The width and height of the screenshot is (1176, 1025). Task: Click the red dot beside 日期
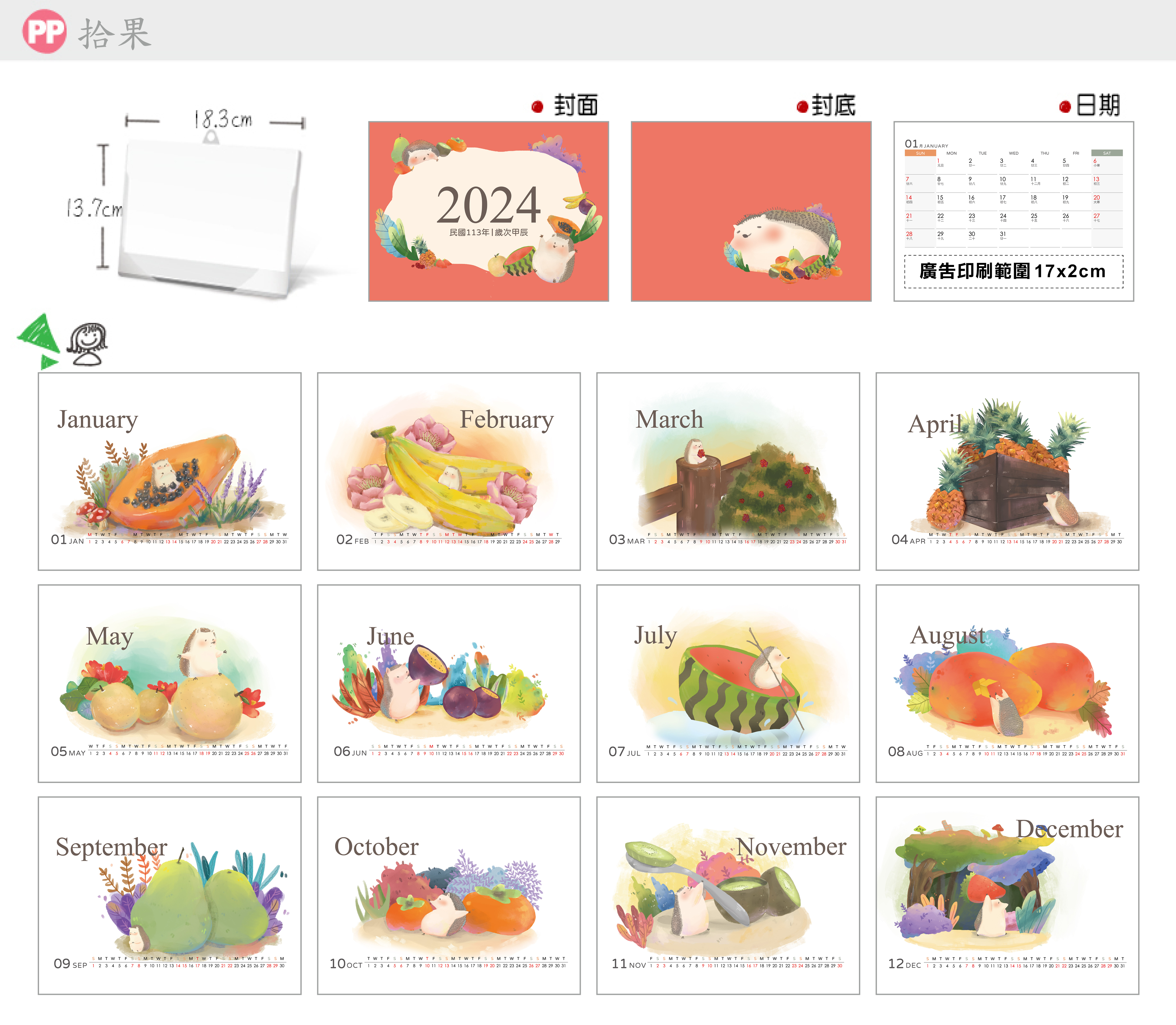pyautogui.click(x=1064, y=107)
